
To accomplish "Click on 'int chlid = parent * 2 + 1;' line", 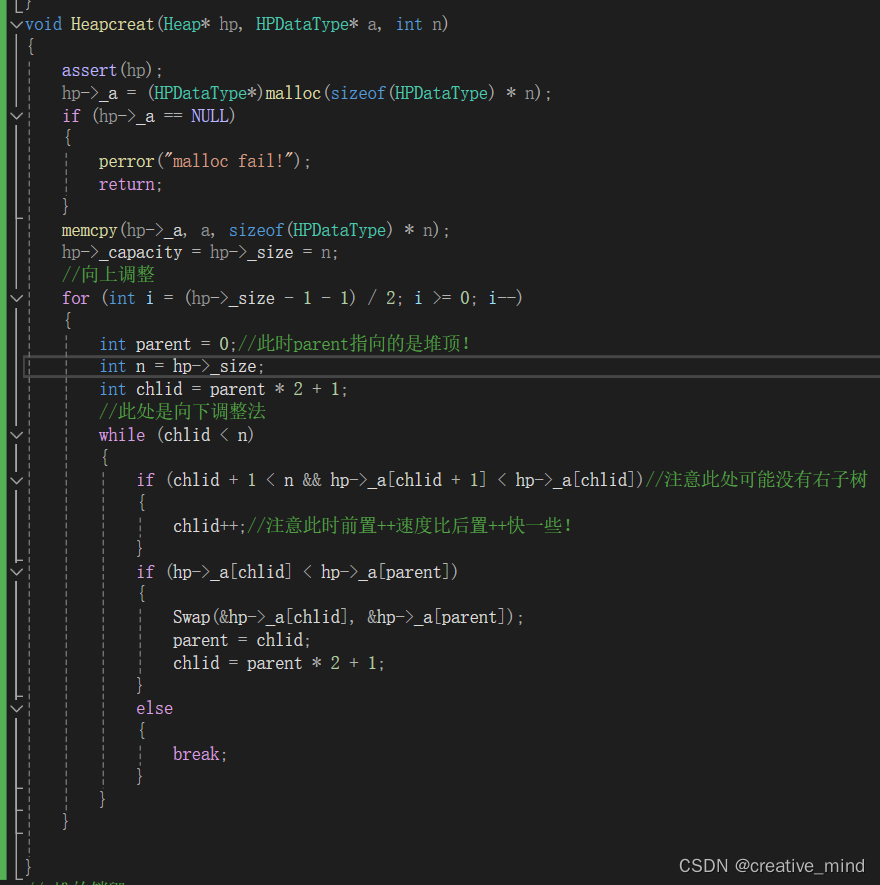I will coord(223,389).
